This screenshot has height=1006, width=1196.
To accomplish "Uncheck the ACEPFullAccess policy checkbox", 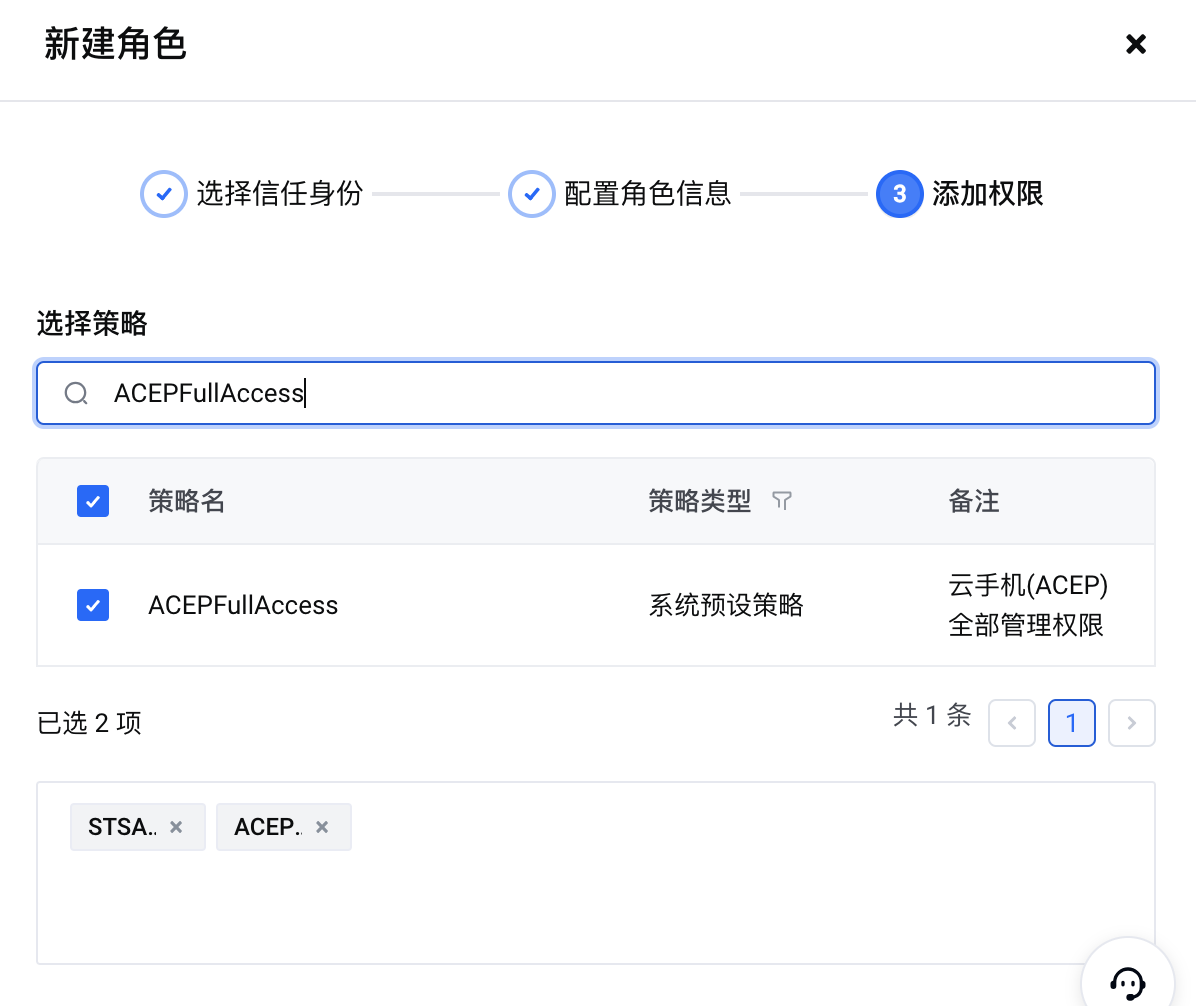I will [93, 605].
